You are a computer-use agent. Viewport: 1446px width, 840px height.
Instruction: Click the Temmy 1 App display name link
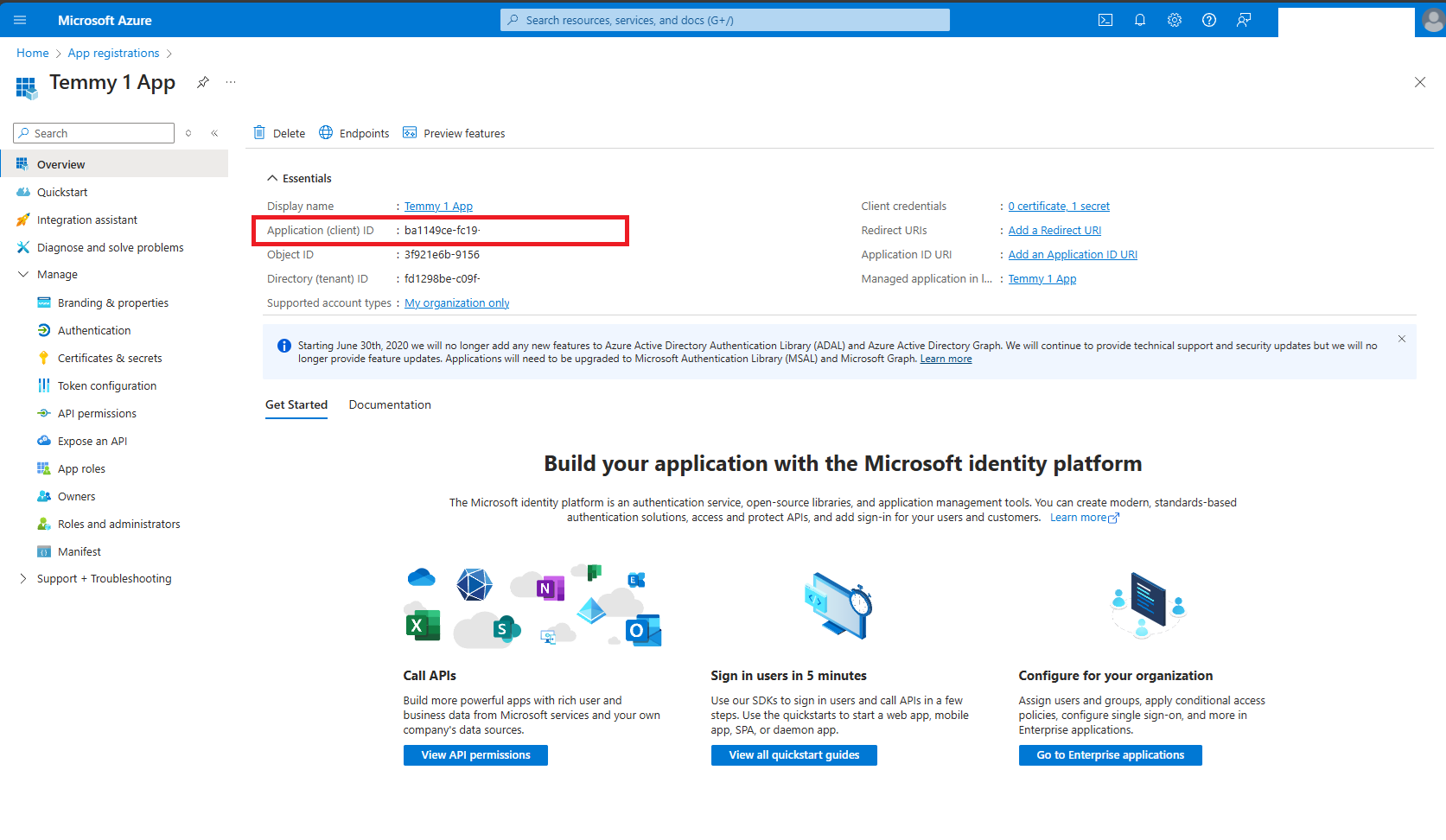(x=438, y=206)
